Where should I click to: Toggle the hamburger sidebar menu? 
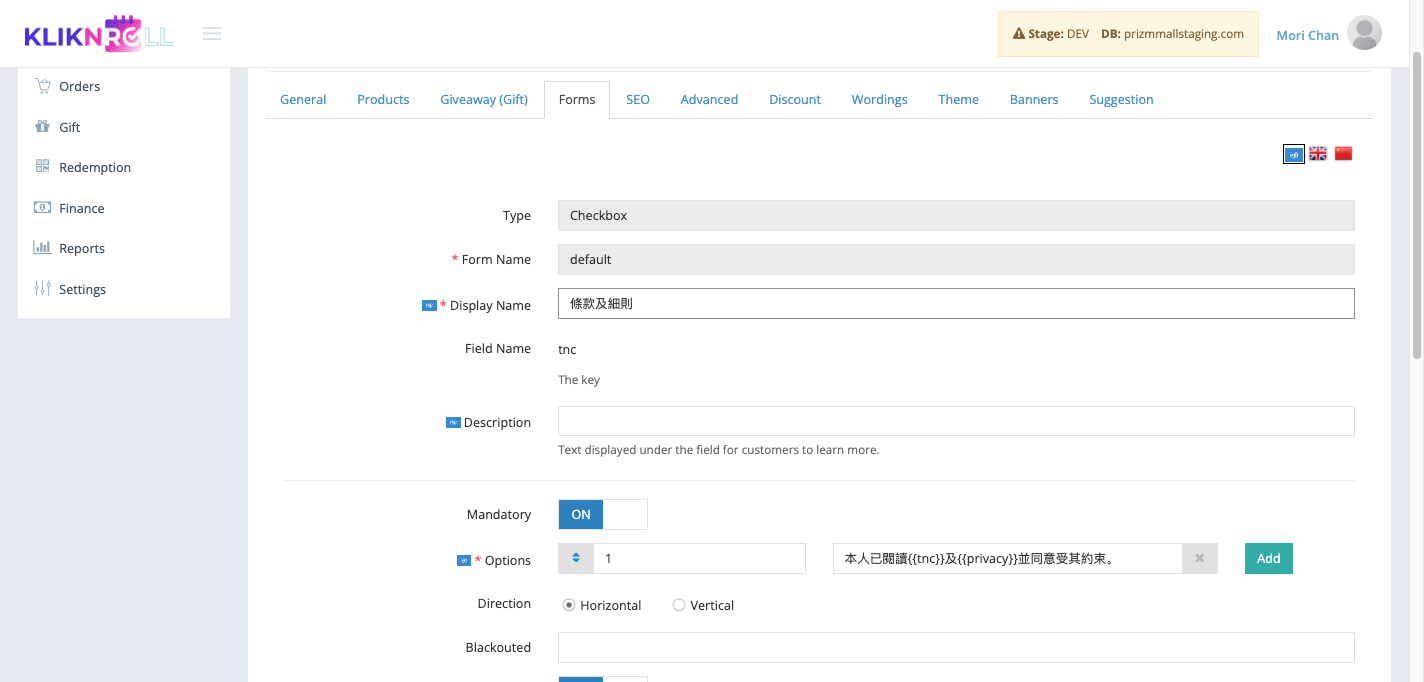(212, 34)
